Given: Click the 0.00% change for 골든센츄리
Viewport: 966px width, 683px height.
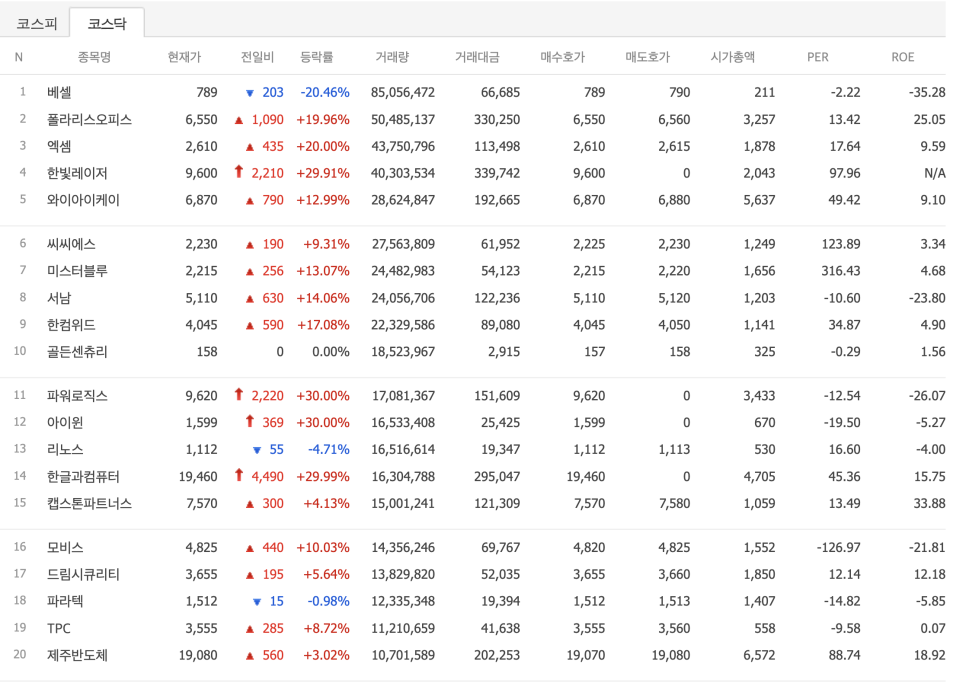Looking at the screenshot, I should 330,352.
